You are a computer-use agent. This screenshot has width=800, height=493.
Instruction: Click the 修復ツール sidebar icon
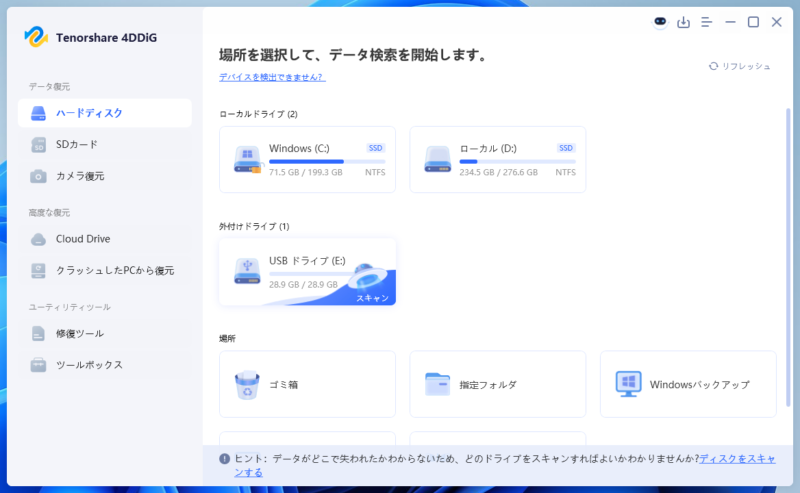(x=38, y=333)
